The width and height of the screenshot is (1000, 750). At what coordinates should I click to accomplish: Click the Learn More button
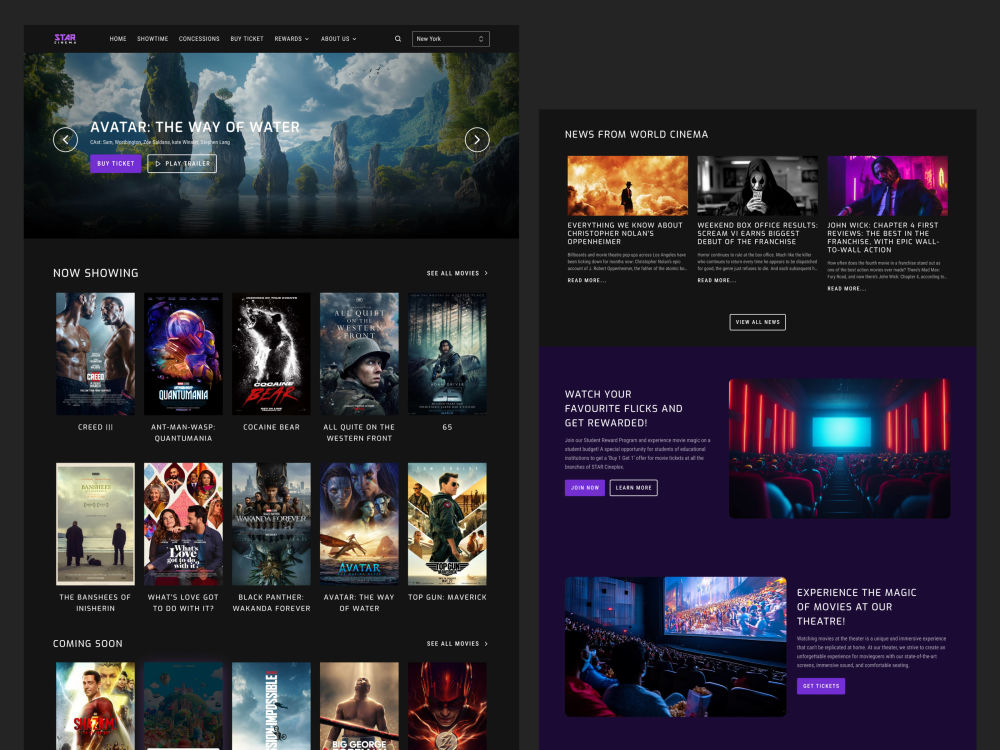pyautogui.click(x=633, y=488)
